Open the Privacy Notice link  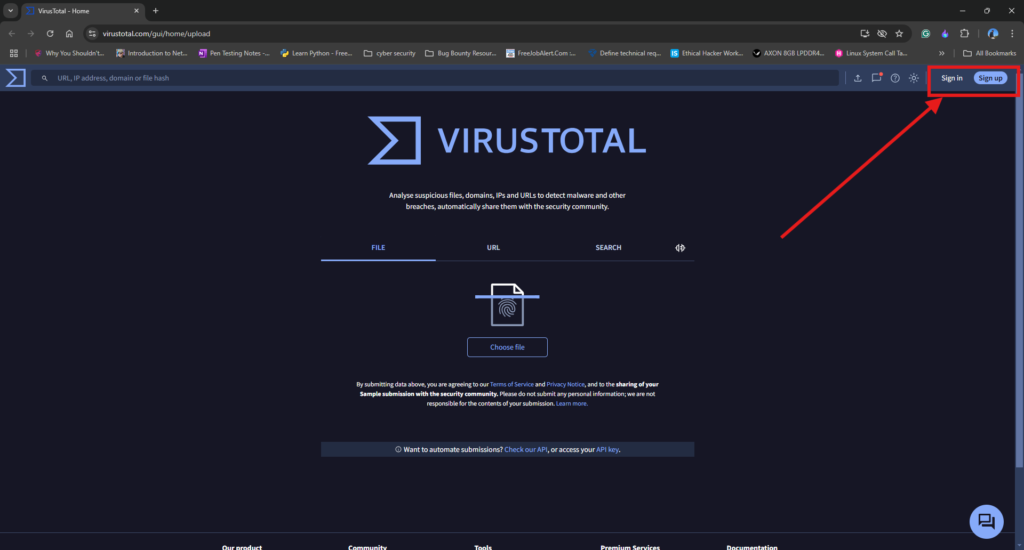click(565, 384)
